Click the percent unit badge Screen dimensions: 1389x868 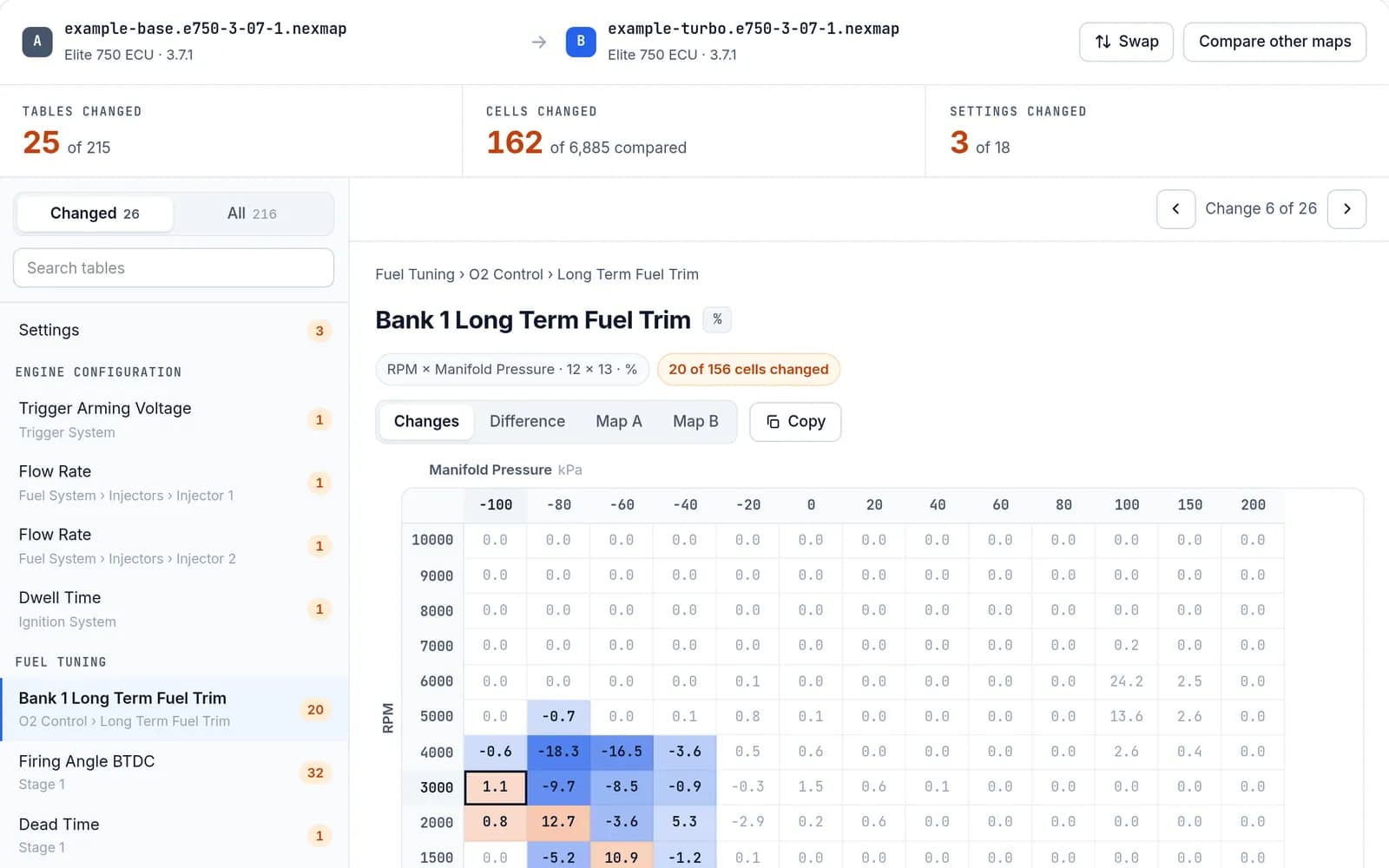coord(717,319)
